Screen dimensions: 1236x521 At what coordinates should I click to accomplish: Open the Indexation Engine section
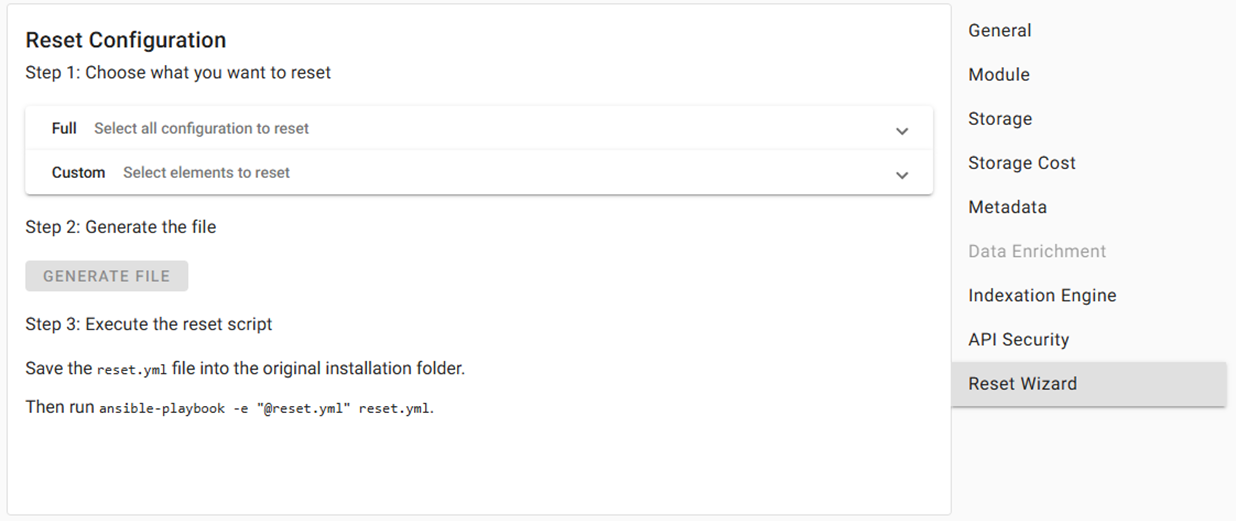point(1042,295)
